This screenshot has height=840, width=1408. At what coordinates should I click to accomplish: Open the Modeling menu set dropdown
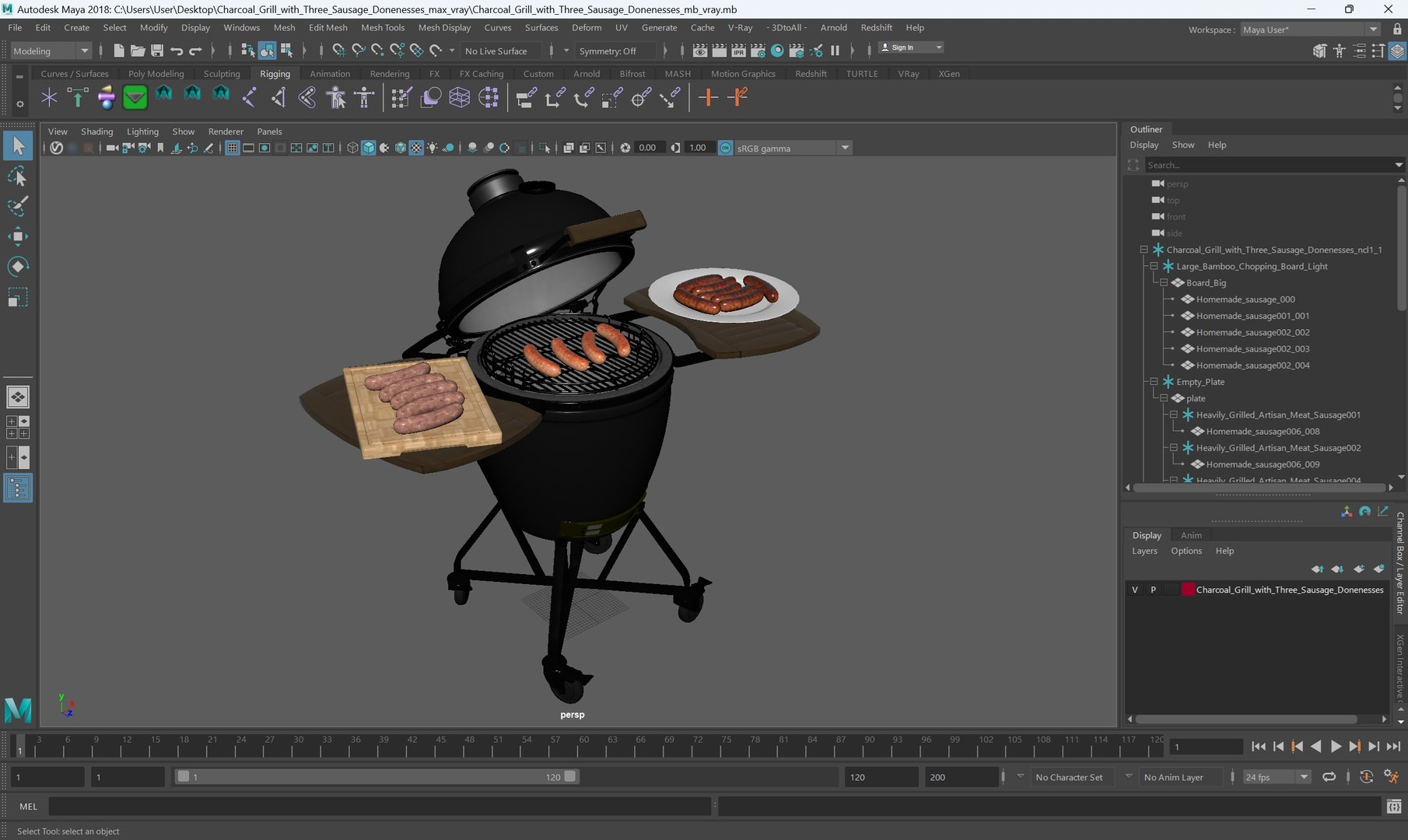click(x=51, y=51)
